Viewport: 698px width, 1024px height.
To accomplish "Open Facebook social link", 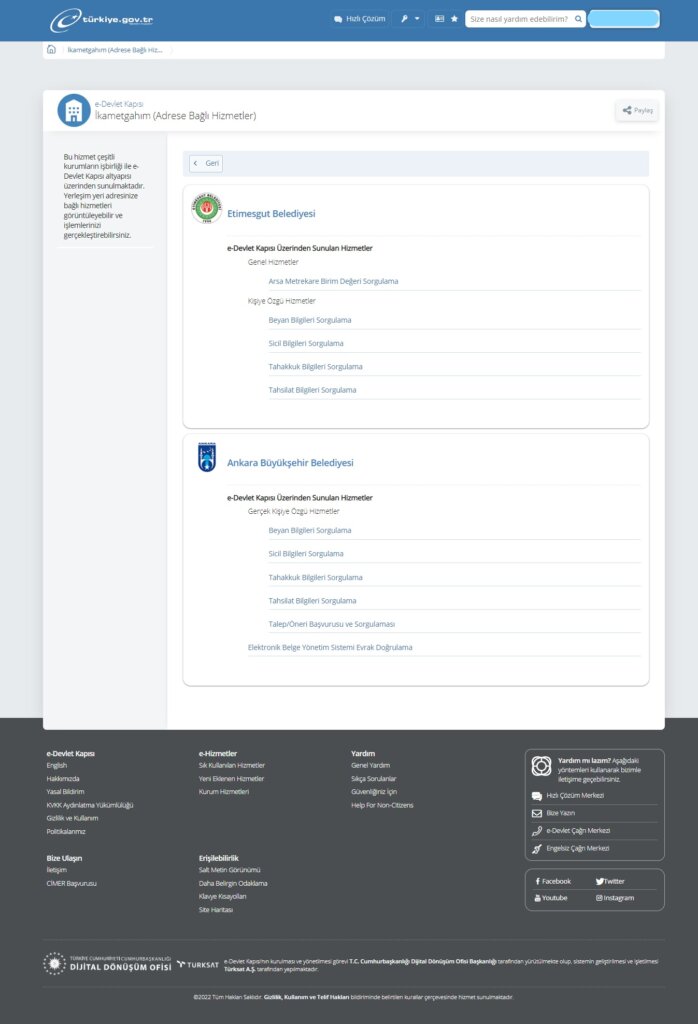I will point(553,882).
